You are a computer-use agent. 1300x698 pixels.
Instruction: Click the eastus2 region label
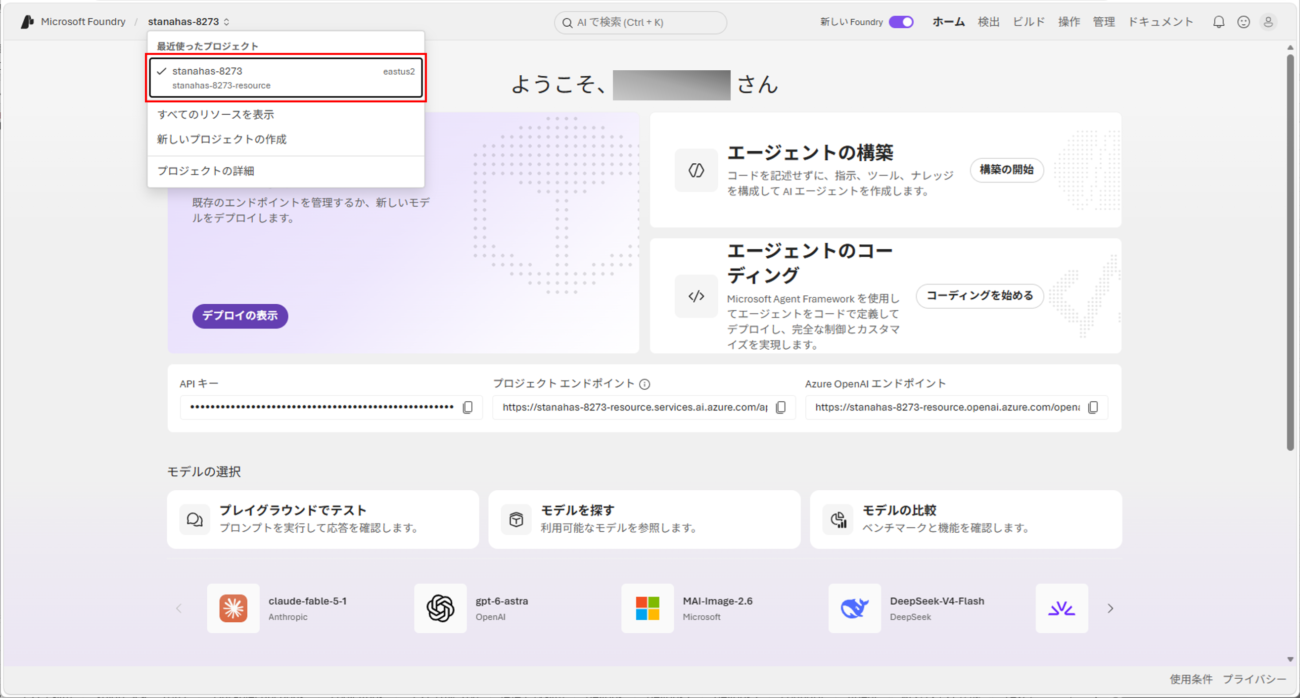pos(399,71)
